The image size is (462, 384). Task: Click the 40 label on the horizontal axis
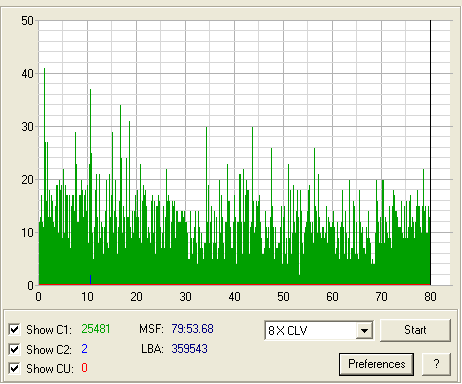[x=234, y=297]
